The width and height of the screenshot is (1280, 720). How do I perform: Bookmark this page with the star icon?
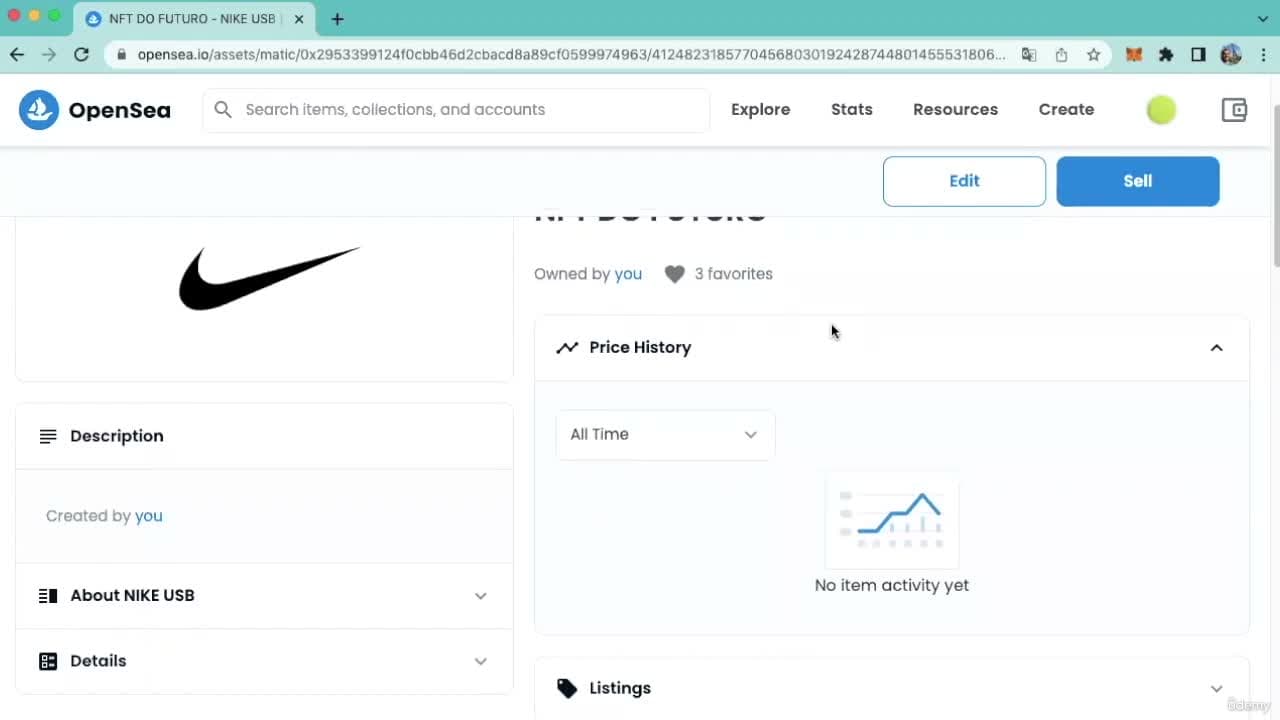1094,55
